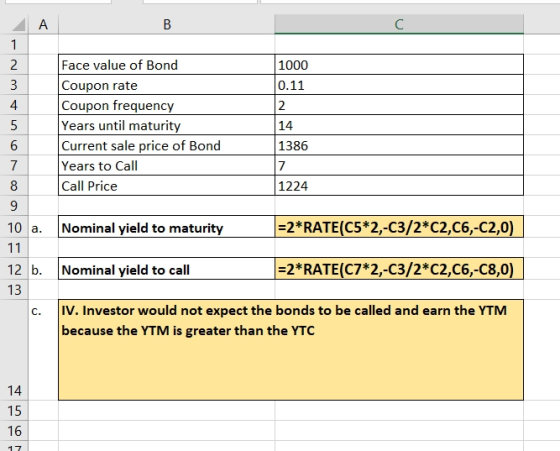Click the cell with value 14
Viewport: 560px width, 451px height.
click(399, 125)
